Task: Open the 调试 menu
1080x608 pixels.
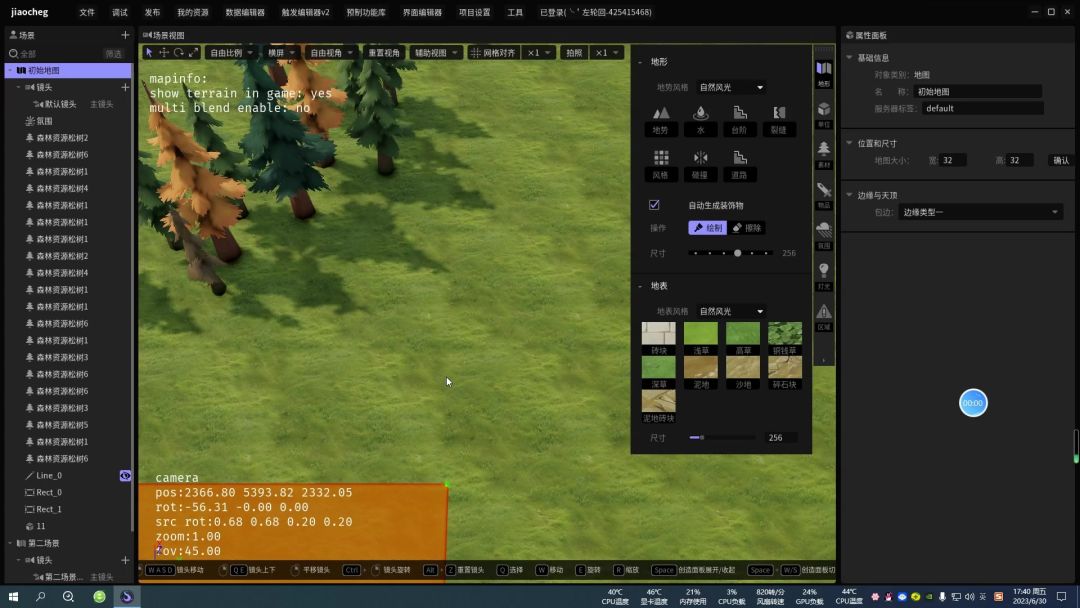Action: pos(120,12)
